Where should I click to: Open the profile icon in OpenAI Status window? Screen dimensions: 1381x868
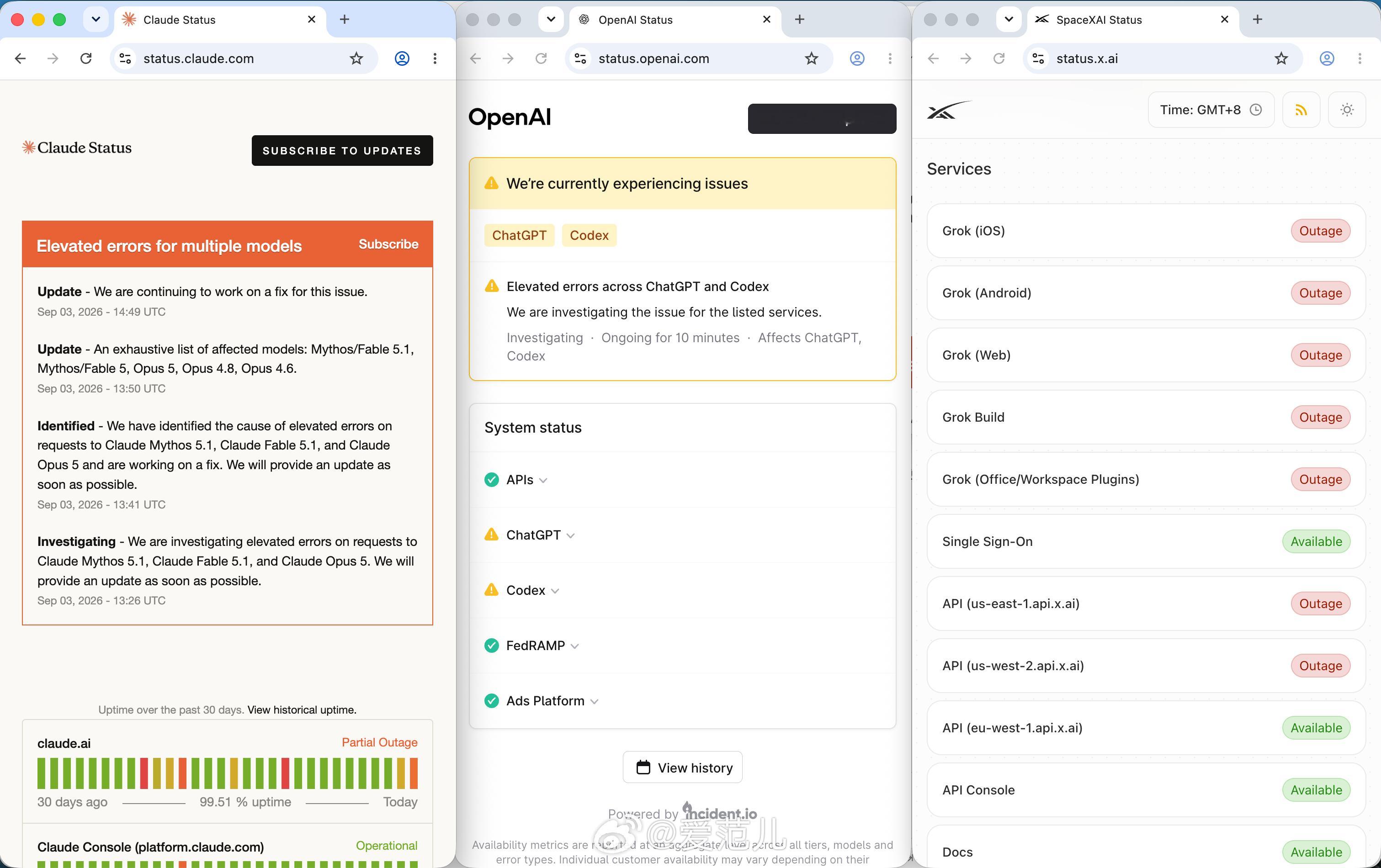tap(857, 58)
